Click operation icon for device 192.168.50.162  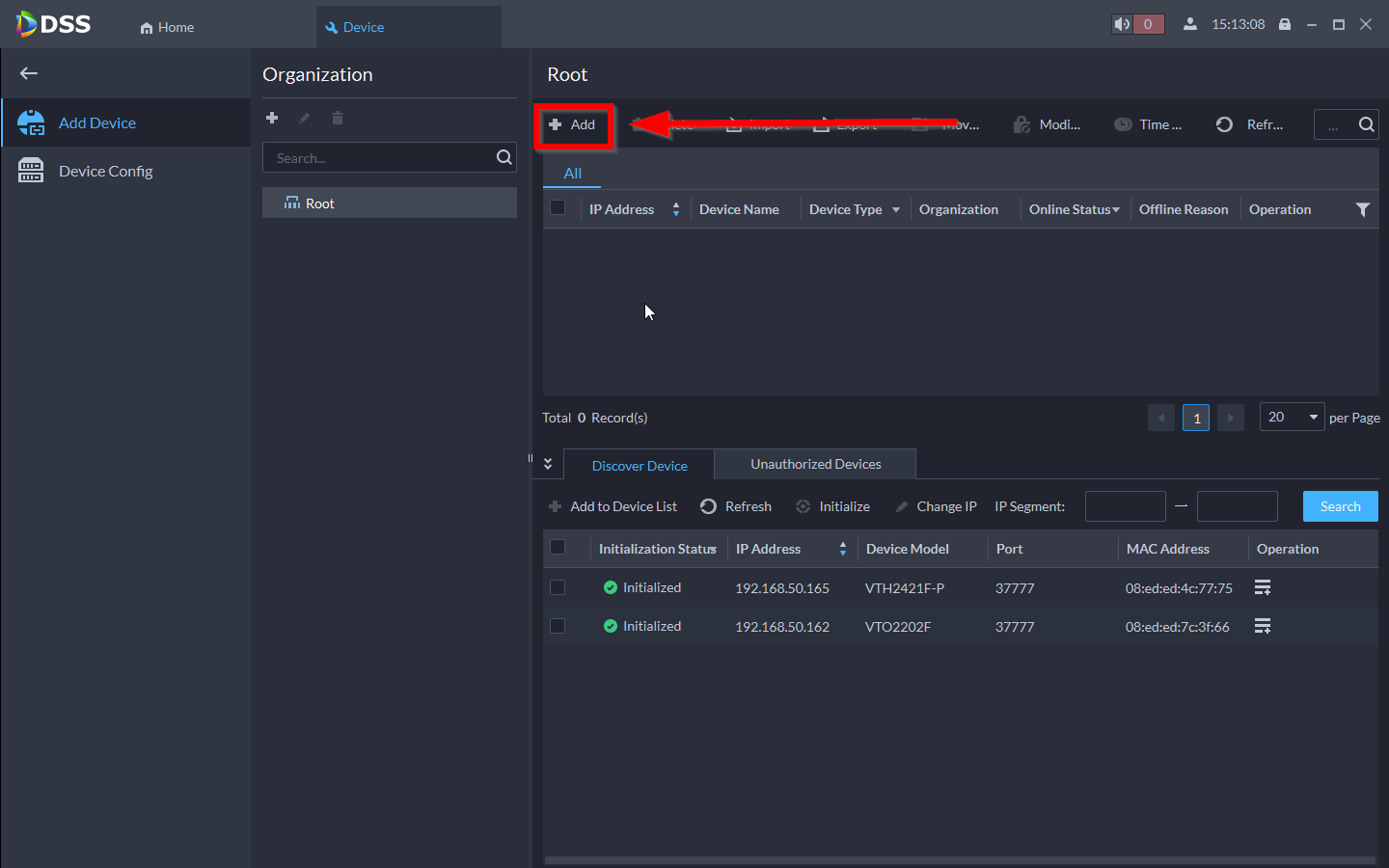[1262, 626]
